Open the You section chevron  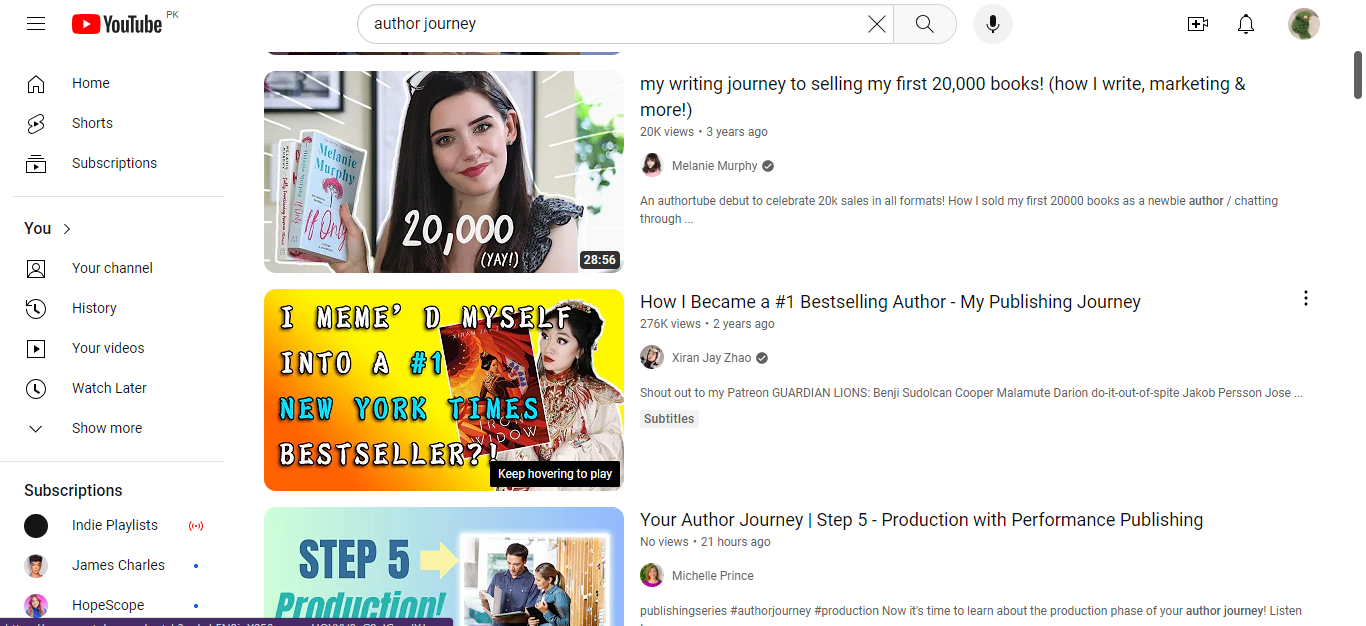[x=67, y=229]
